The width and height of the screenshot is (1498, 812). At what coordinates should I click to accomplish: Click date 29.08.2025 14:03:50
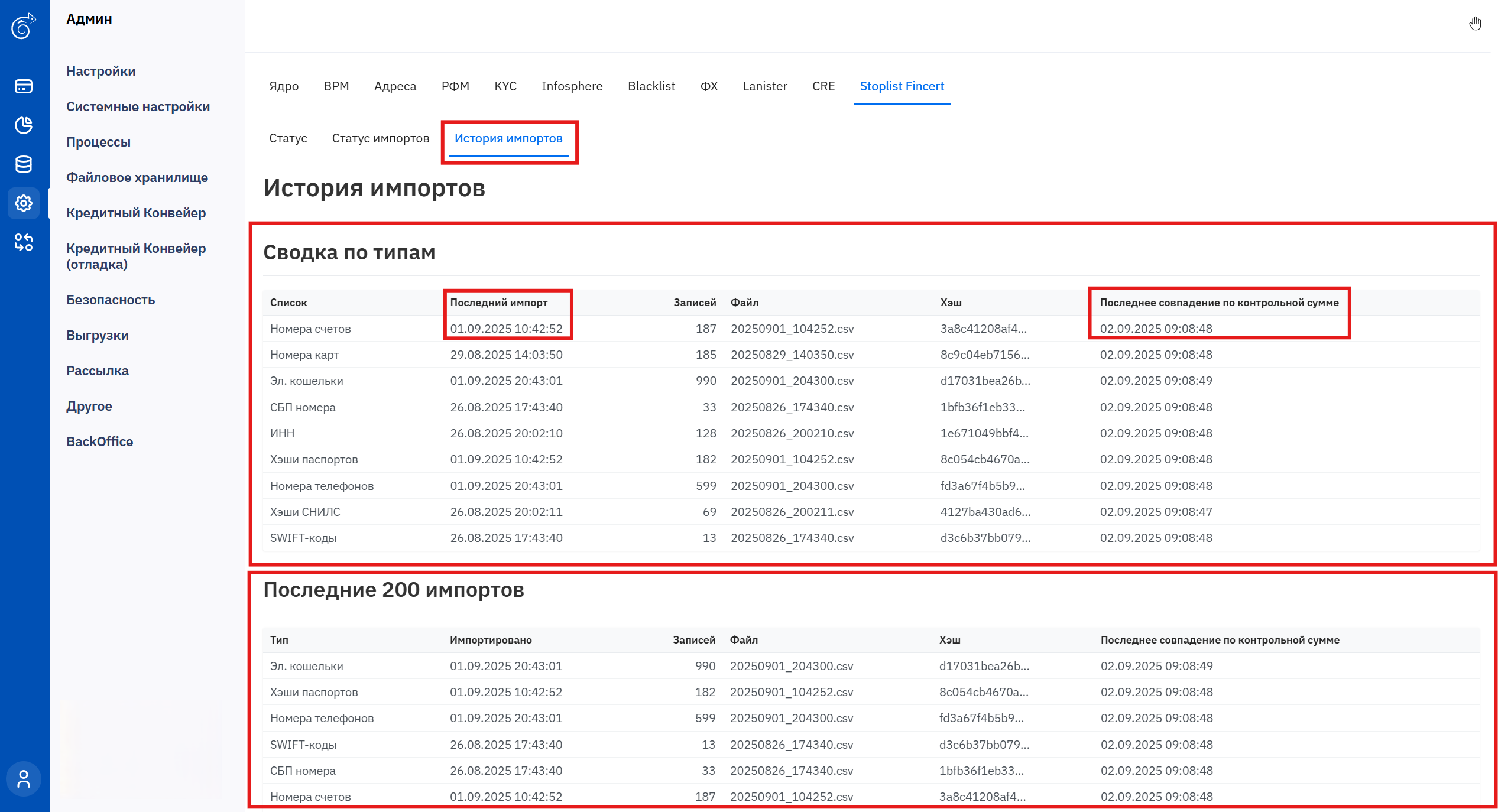[x=506, y=355]
